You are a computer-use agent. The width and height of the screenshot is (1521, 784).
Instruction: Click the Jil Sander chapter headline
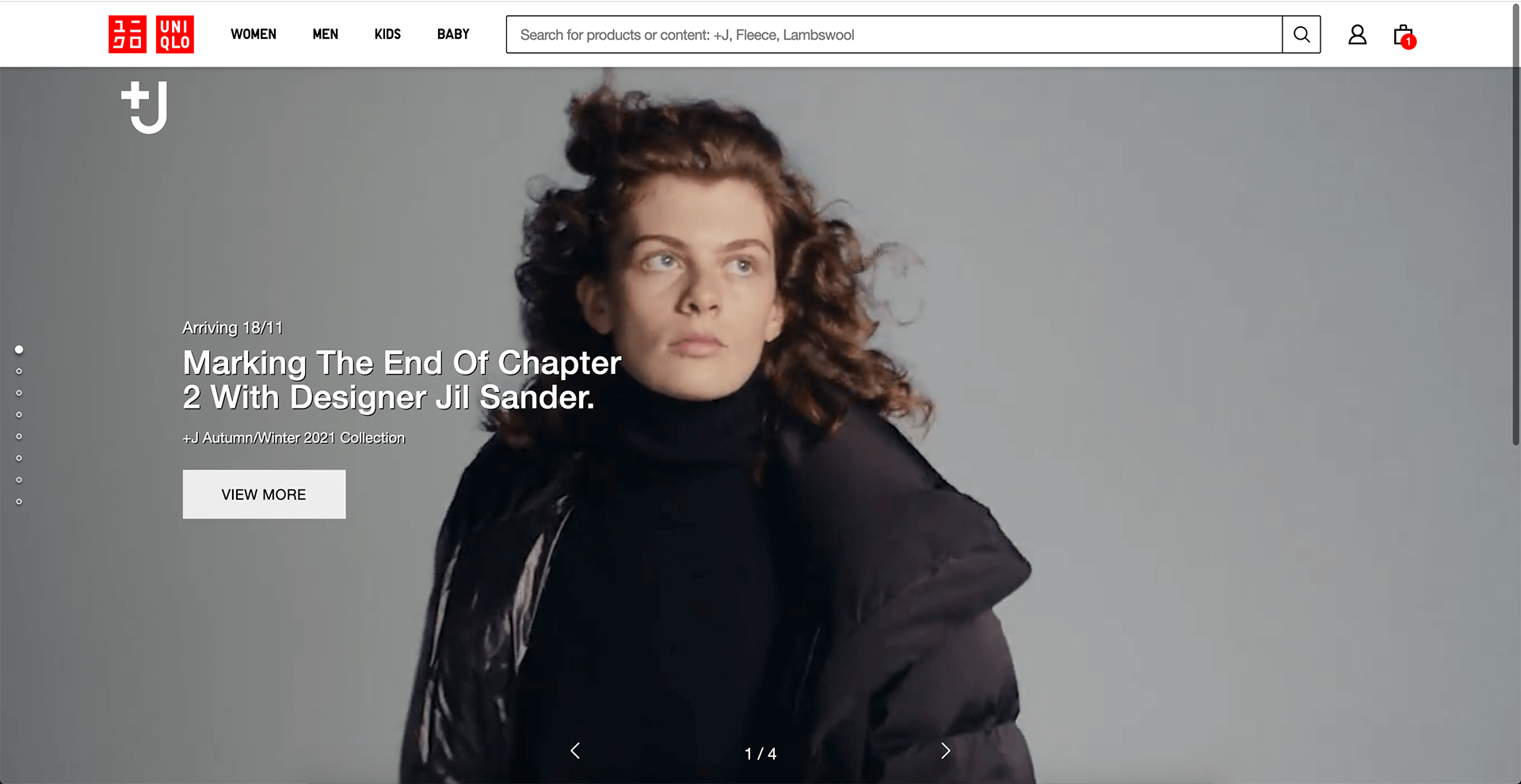[x=402, y=380]
